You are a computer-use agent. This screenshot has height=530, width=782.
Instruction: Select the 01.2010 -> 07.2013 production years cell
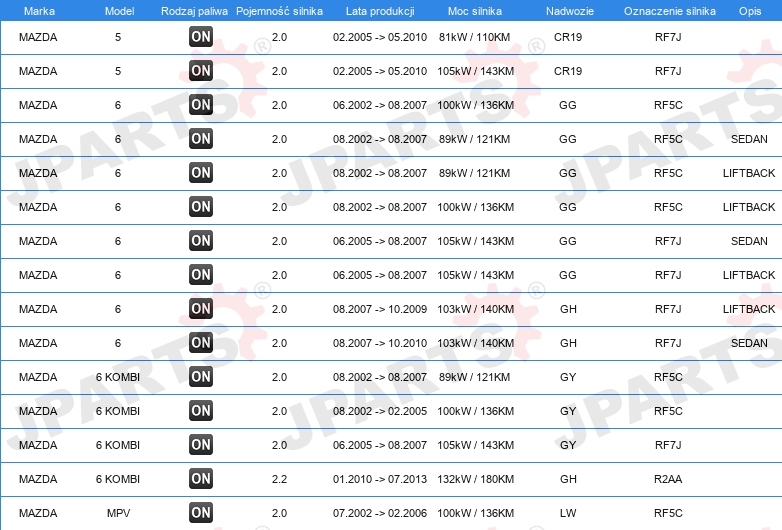[x=380, y=479]
